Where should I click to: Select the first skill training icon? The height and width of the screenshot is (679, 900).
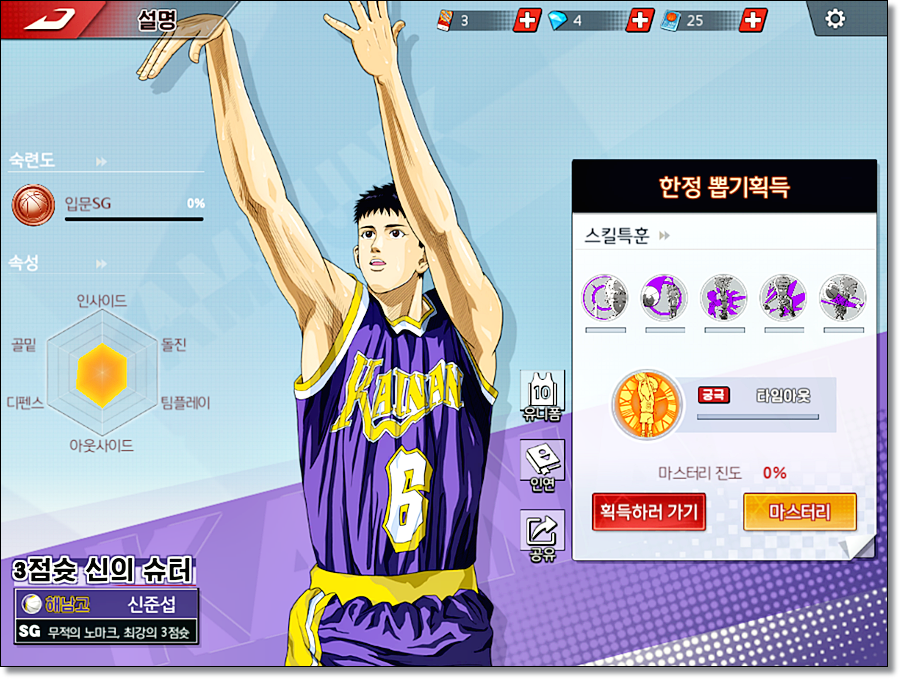[605, 297]
